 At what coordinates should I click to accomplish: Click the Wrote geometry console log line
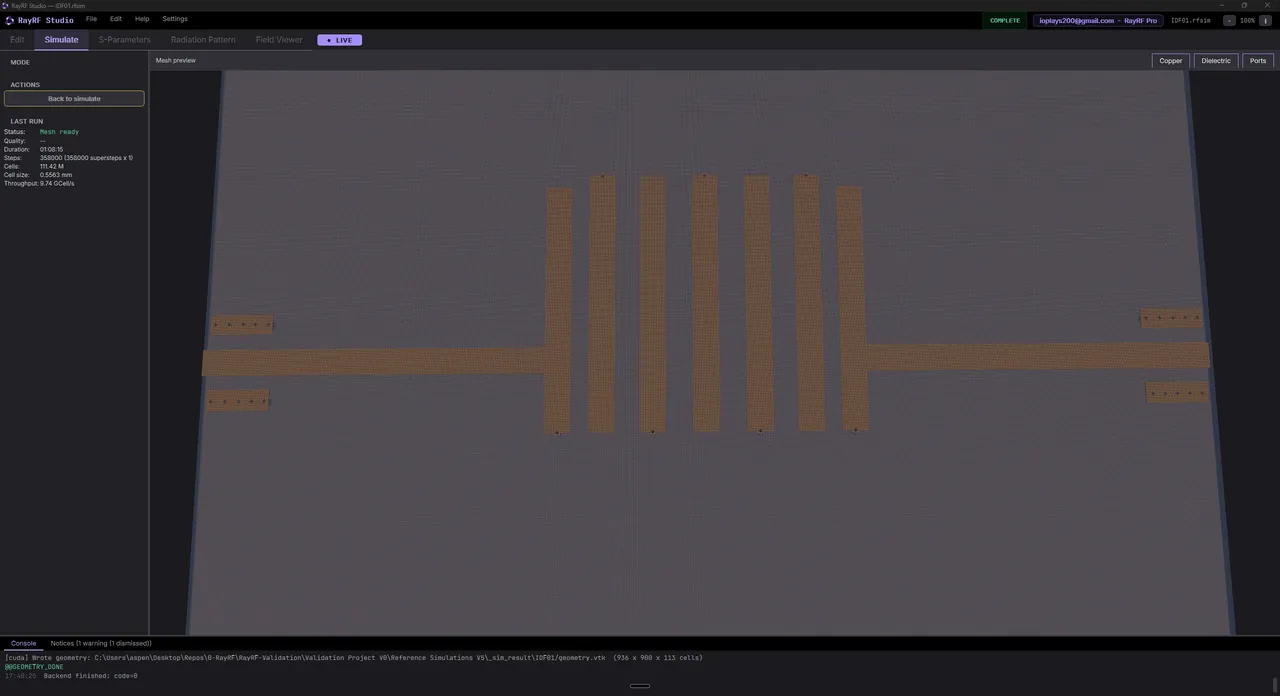(353, 658)
